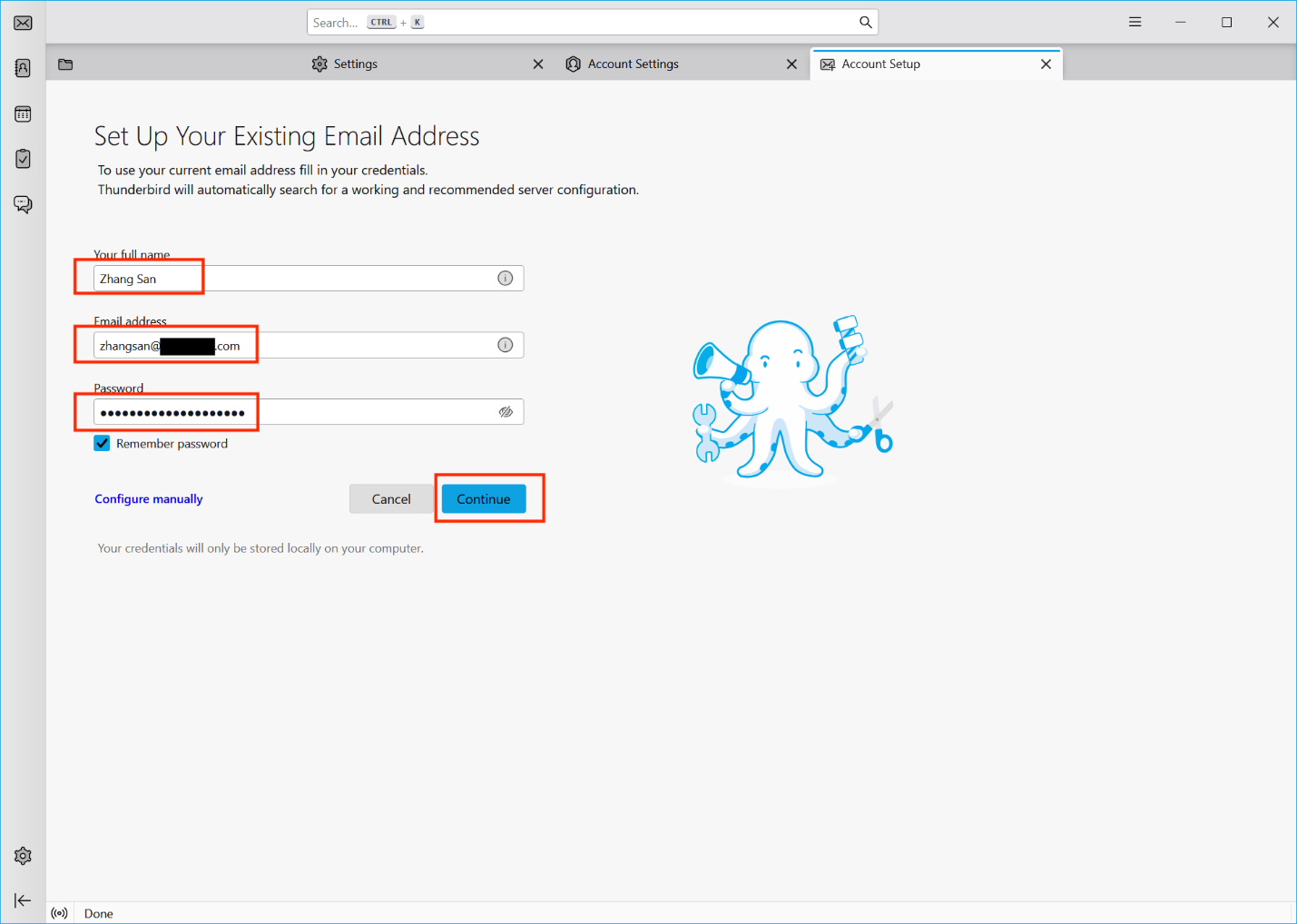Close the Account Settings tab
The height and width of the screenshot is (924, 1297).
click(791, 64)
